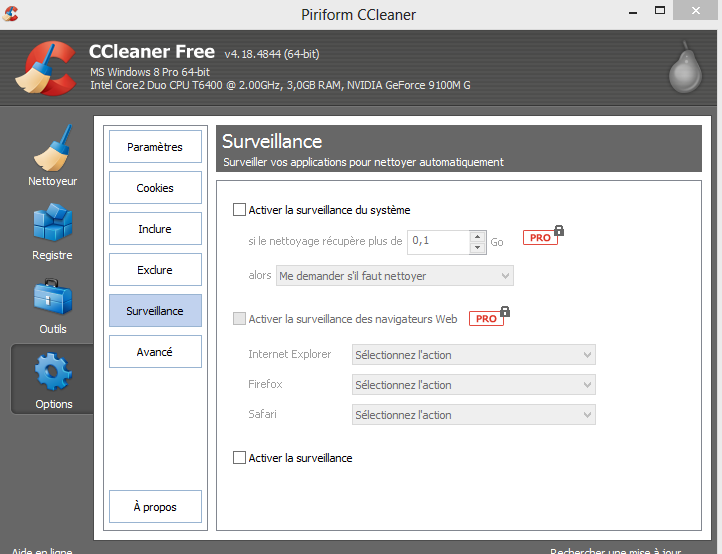Expand the 'Me demander s'il faut nettoyer' dropdown
Viewport: 722px width, 554px height.
coord(395,276)
